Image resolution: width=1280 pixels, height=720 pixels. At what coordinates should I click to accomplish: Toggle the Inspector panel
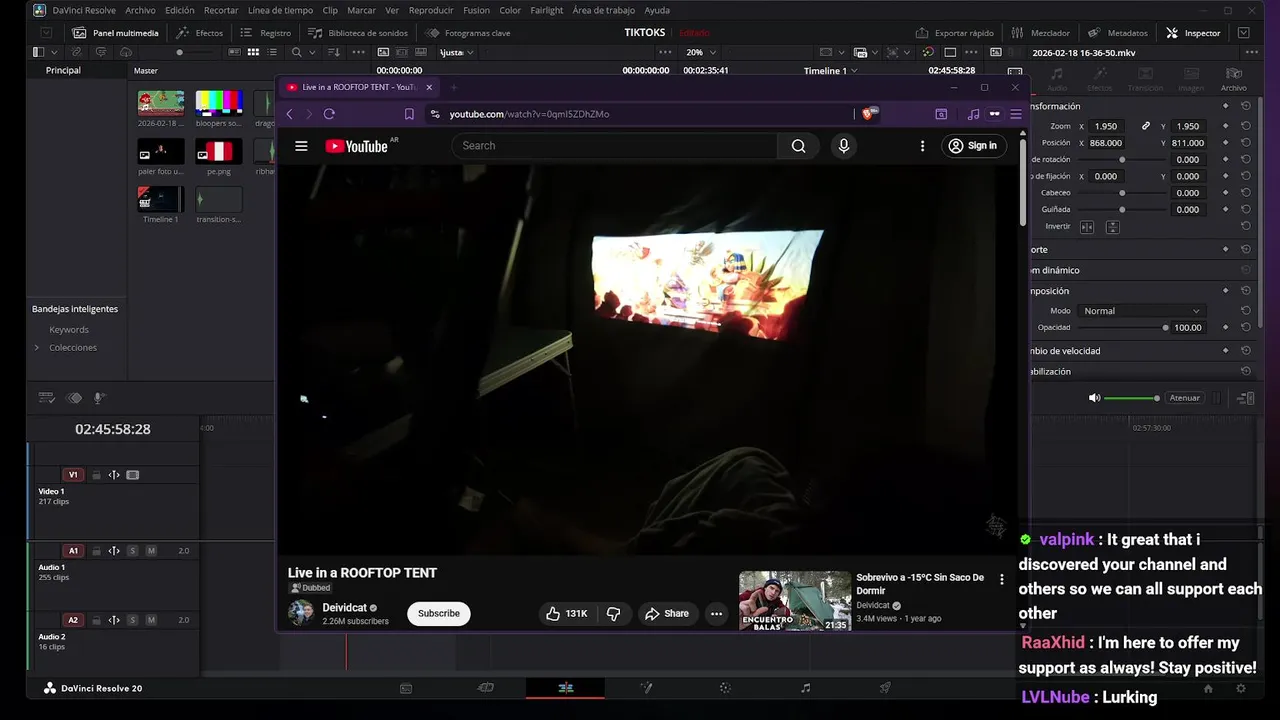[x=1193, y=33]
